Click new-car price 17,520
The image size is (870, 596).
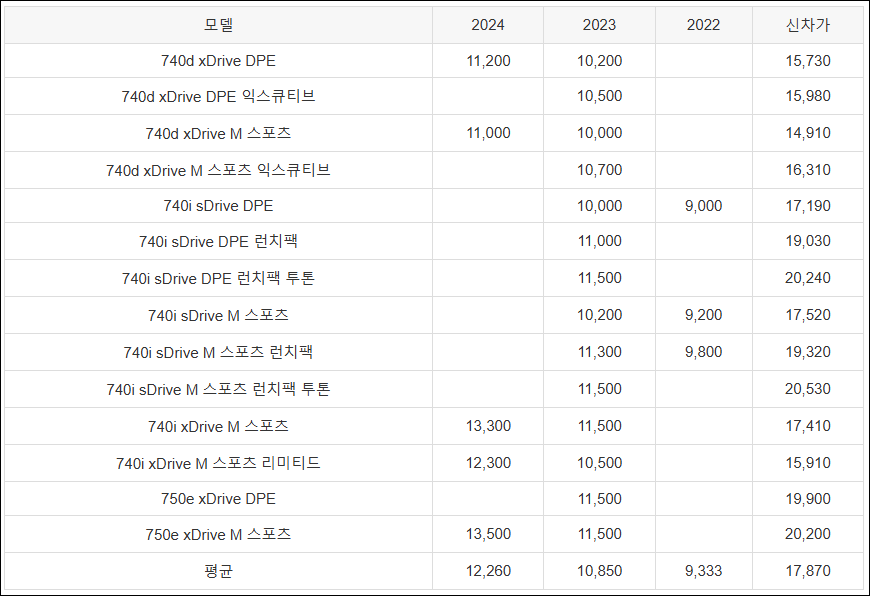[808, 315]
